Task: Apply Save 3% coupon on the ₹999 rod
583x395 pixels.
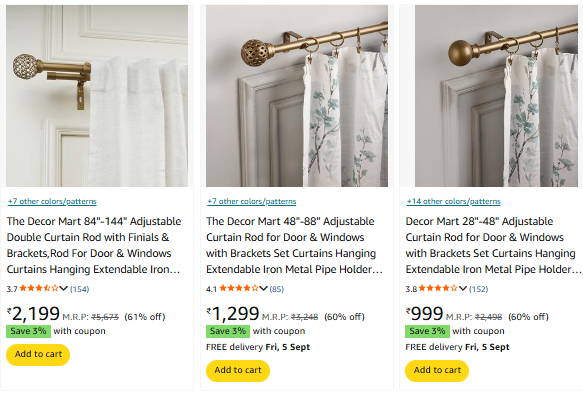Action: [x=427, y=331]
